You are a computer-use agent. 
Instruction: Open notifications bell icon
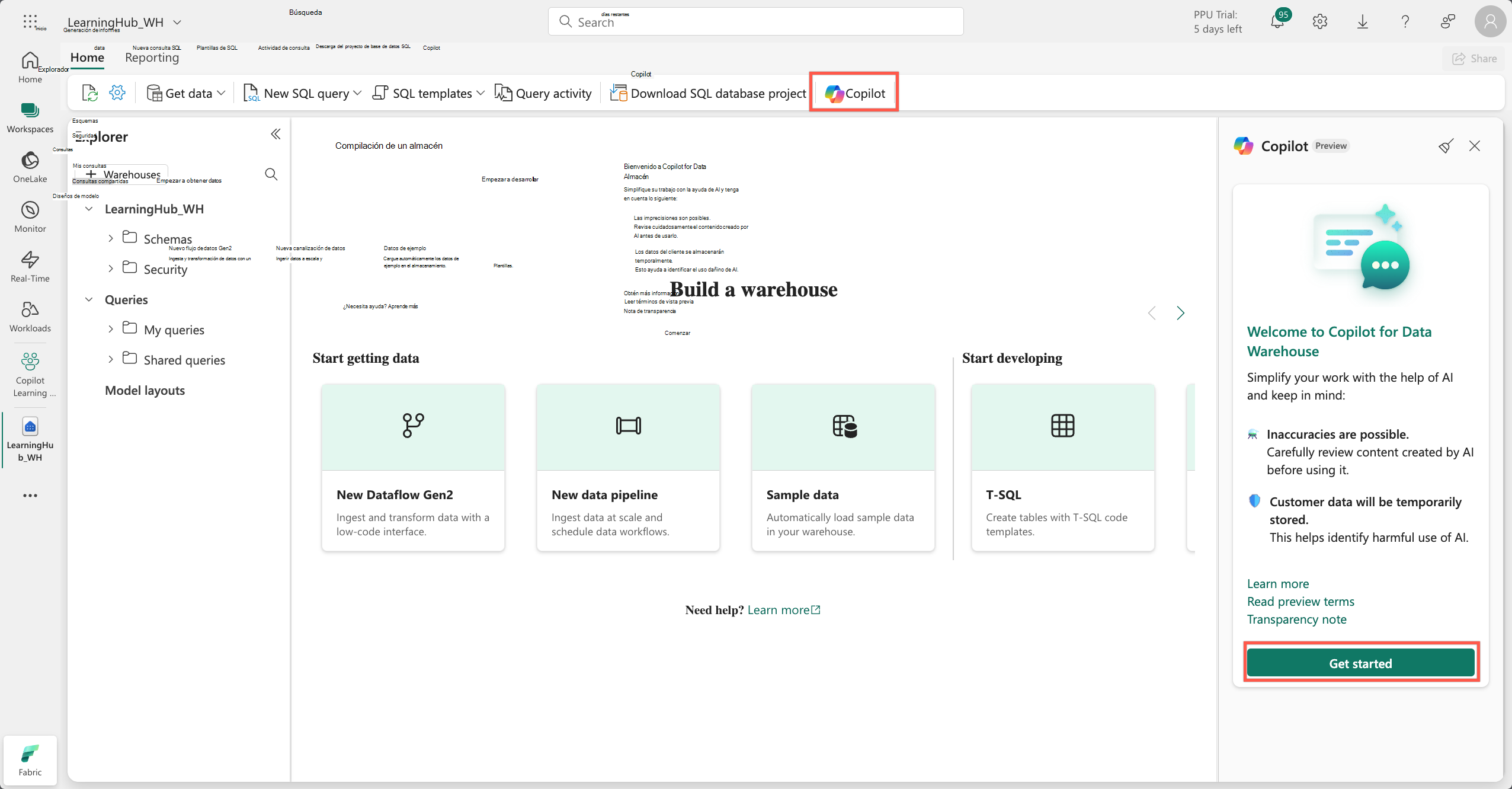click(1277, 22)
